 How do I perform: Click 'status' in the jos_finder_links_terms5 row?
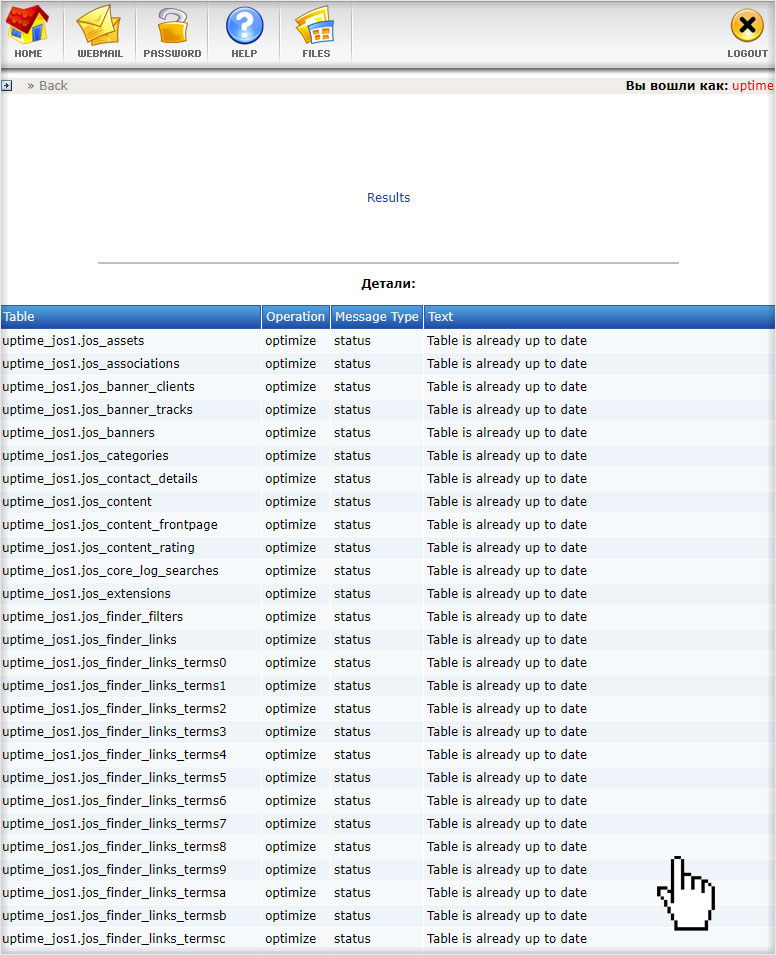[352, 778]
